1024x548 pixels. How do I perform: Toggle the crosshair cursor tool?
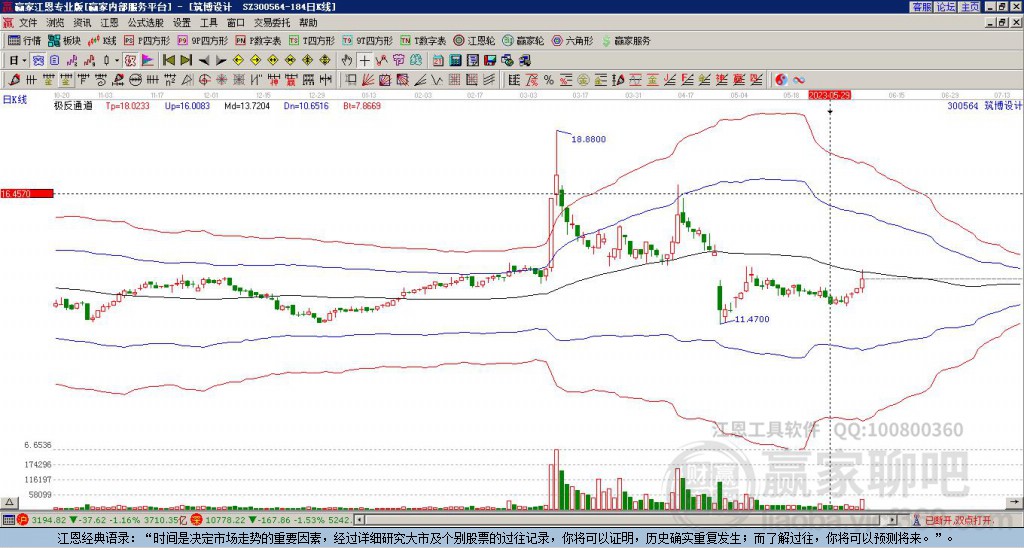364,61
